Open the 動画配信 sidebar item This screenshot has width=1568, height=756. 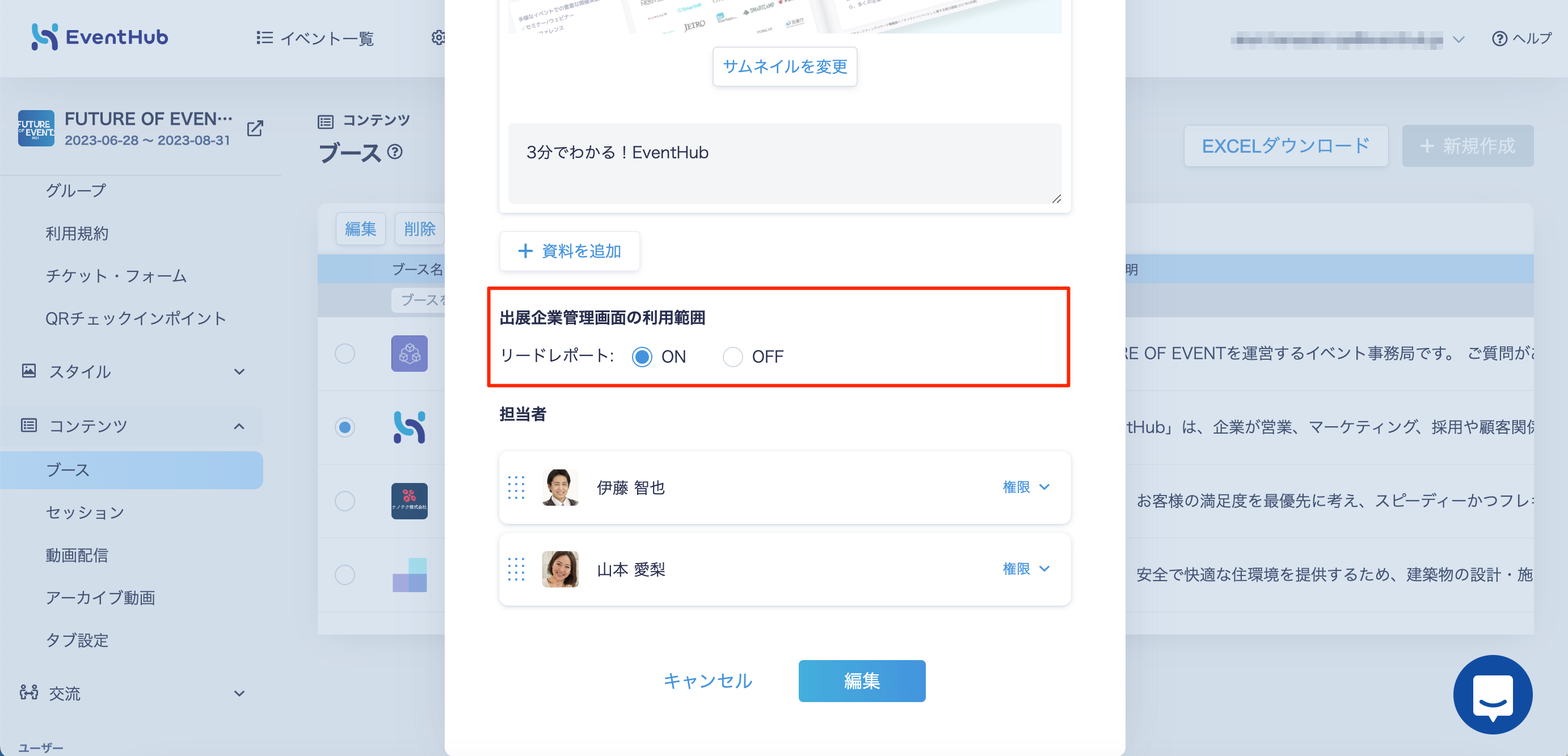pos(77,555)
